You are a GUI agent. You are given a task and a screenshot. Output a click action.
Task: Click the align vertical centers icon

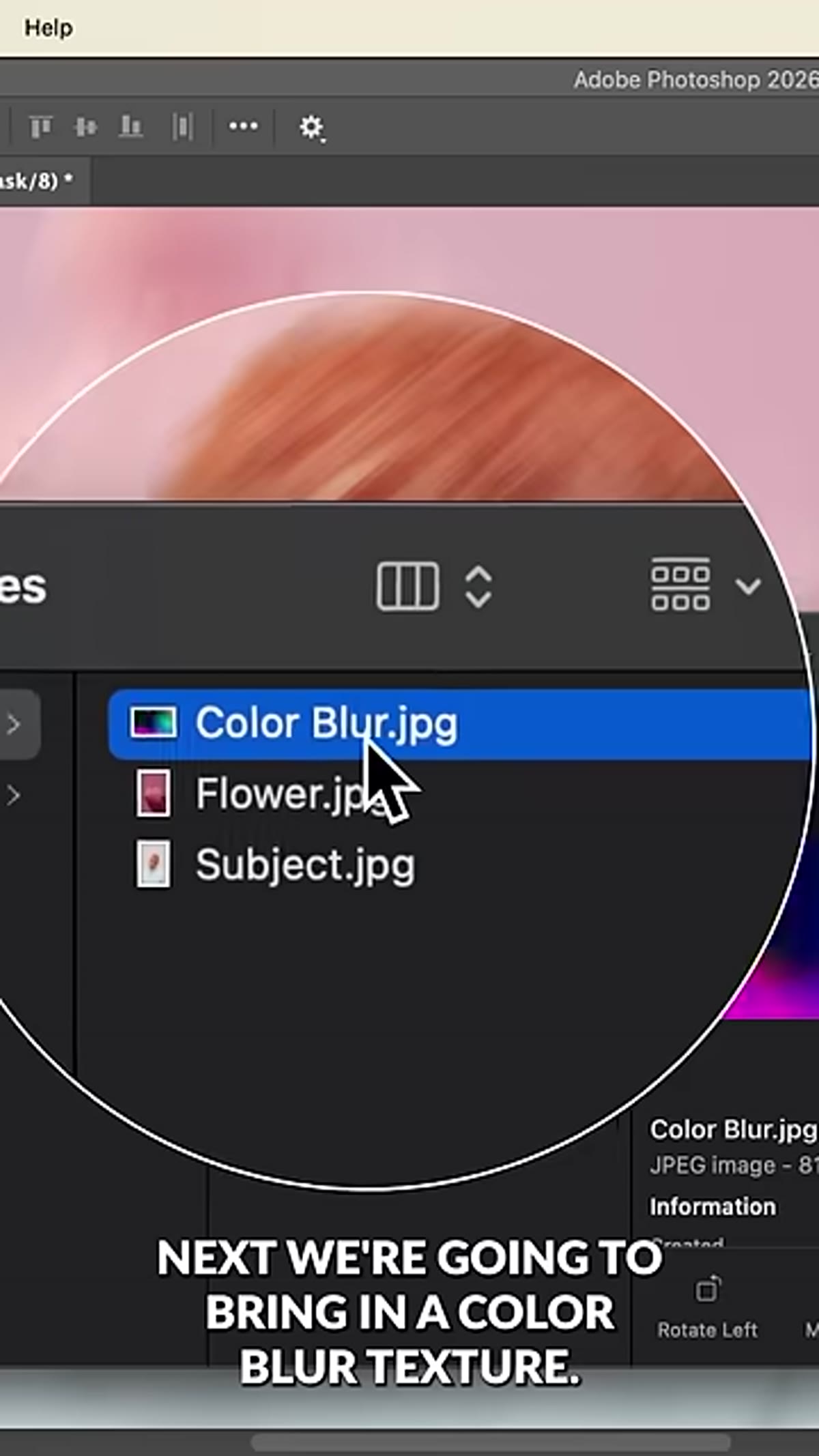tap(86, 127)
